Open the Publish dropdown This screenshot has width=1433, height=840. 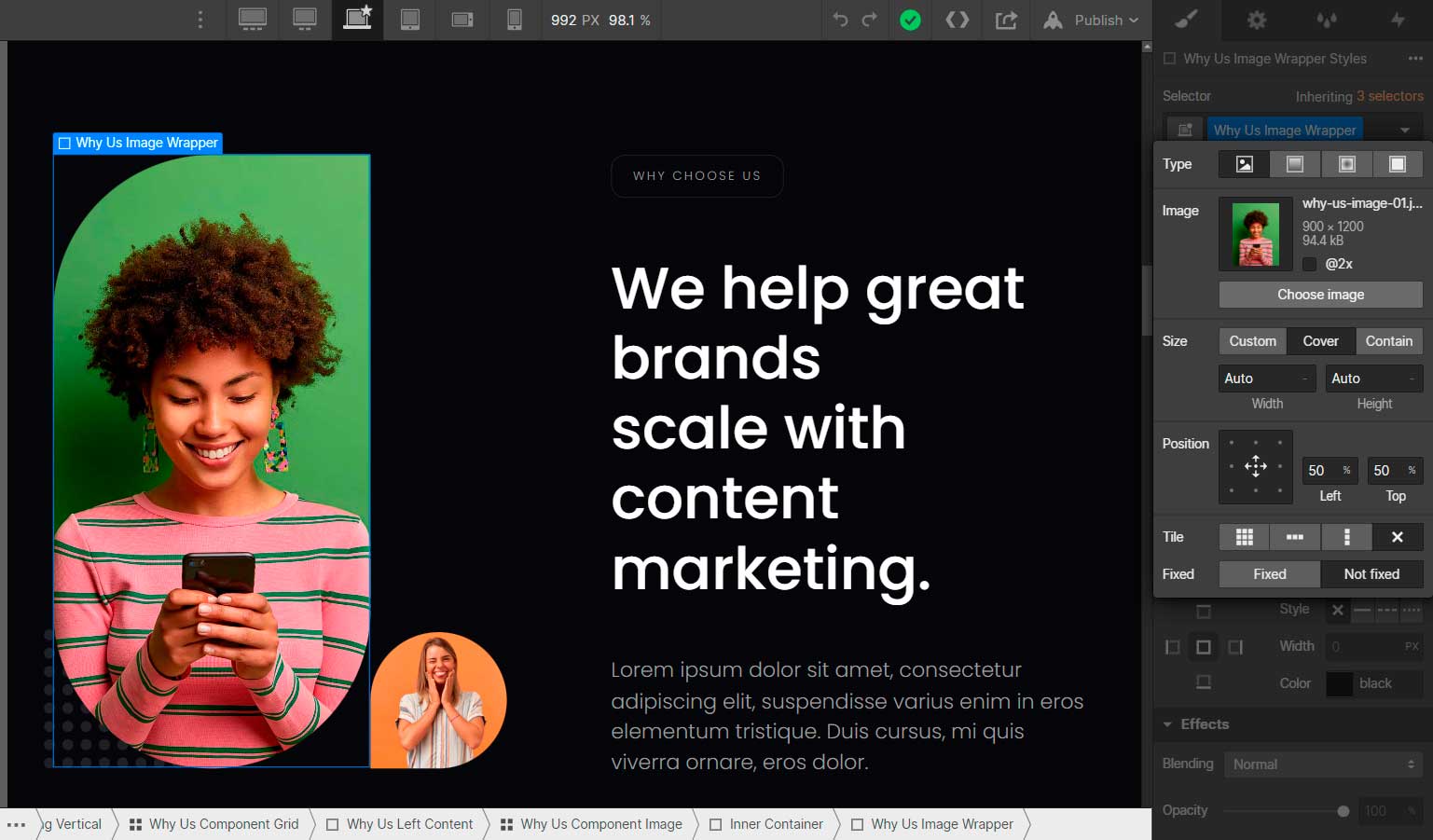(1092, 20)
